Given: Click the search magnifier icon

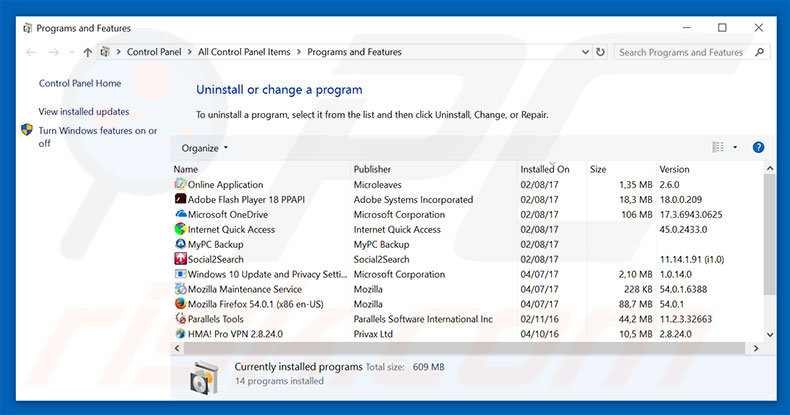Looking at the screenshot, I should point(760,52).
